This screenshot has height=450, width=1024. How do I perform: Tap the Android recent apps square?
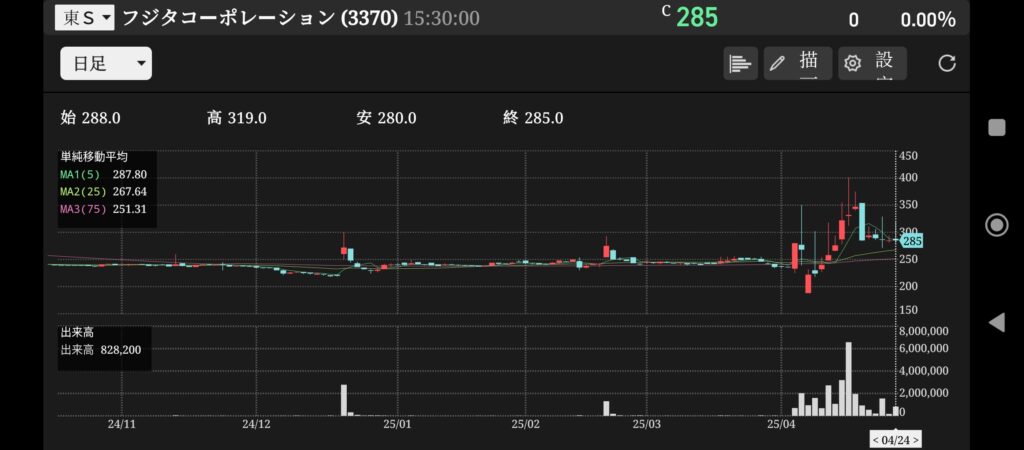997,127
